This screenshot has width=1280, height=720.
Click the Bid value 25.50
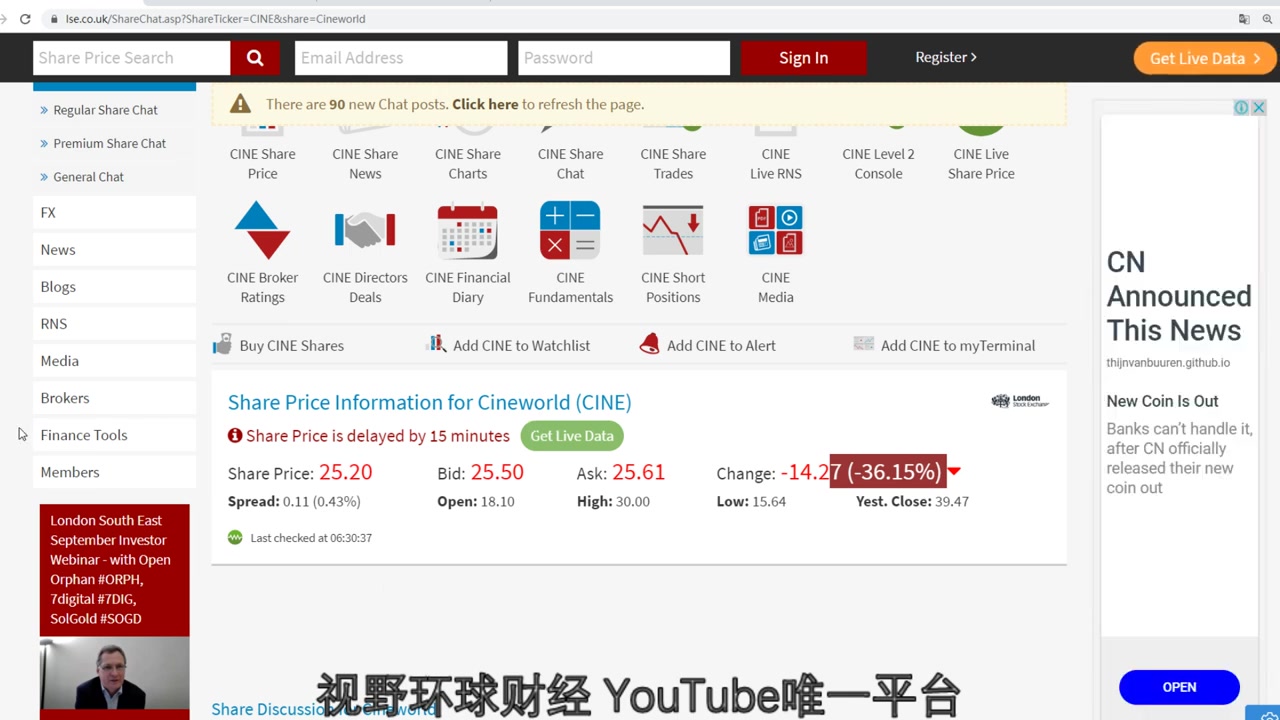(x=497, y=472)
